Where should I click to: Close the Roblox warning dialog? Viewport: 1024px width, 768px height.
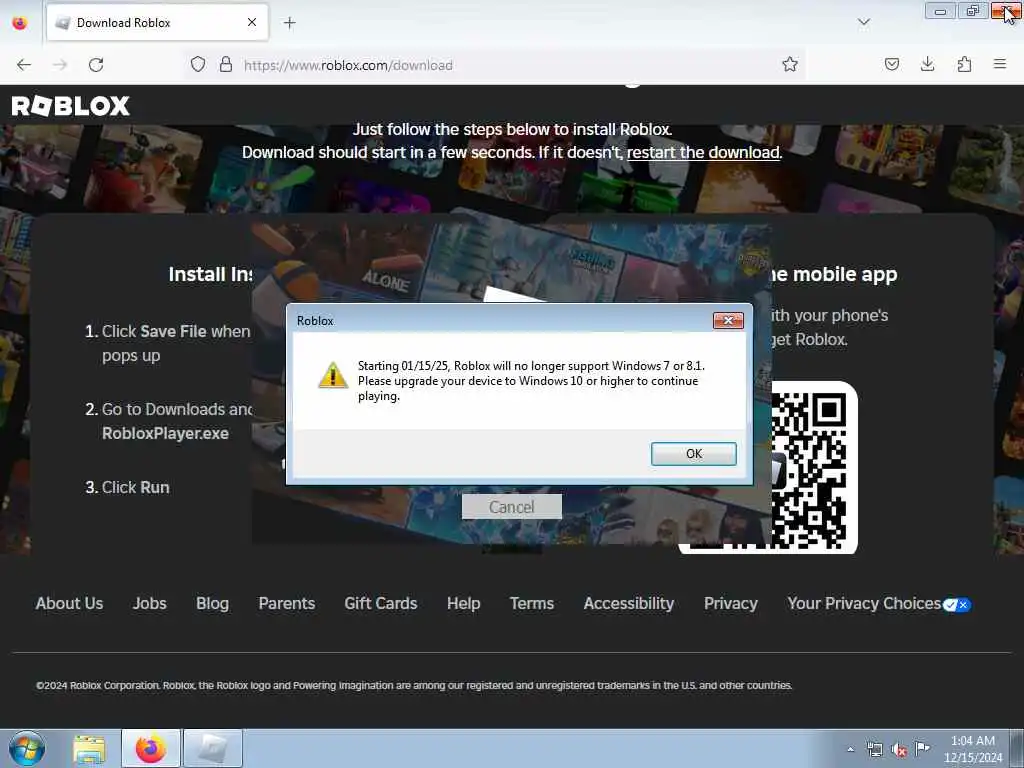click(728, 321)
